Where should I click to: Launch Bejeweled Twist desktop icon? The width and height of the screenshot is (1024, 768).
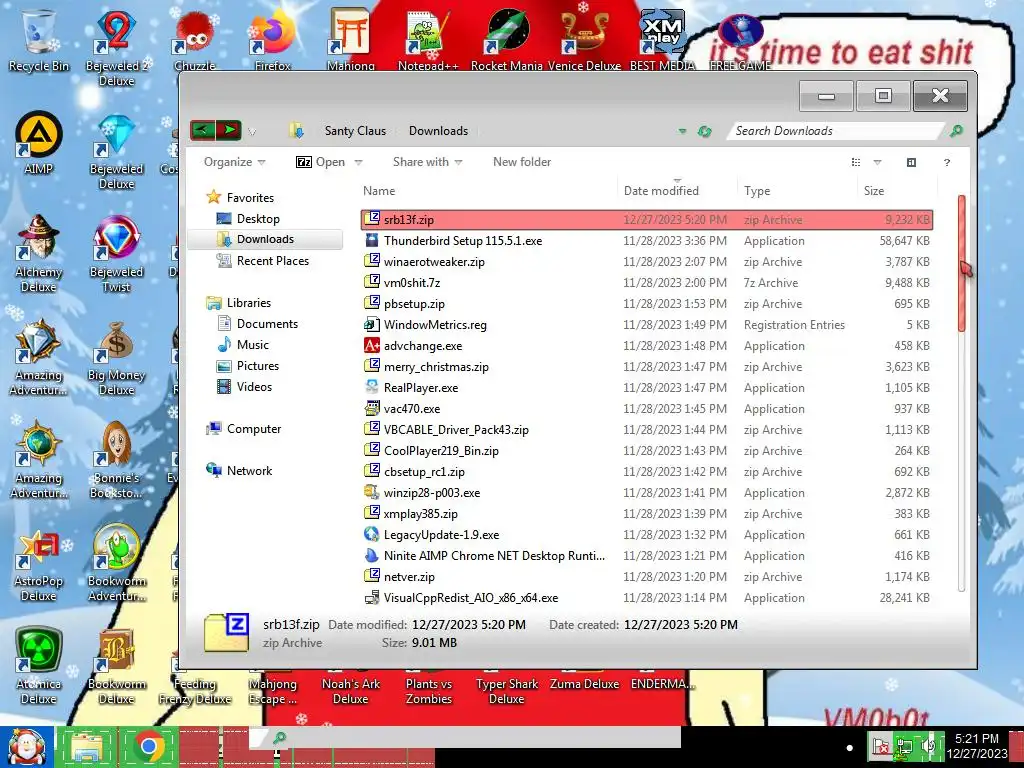click(x=116, y=253)
